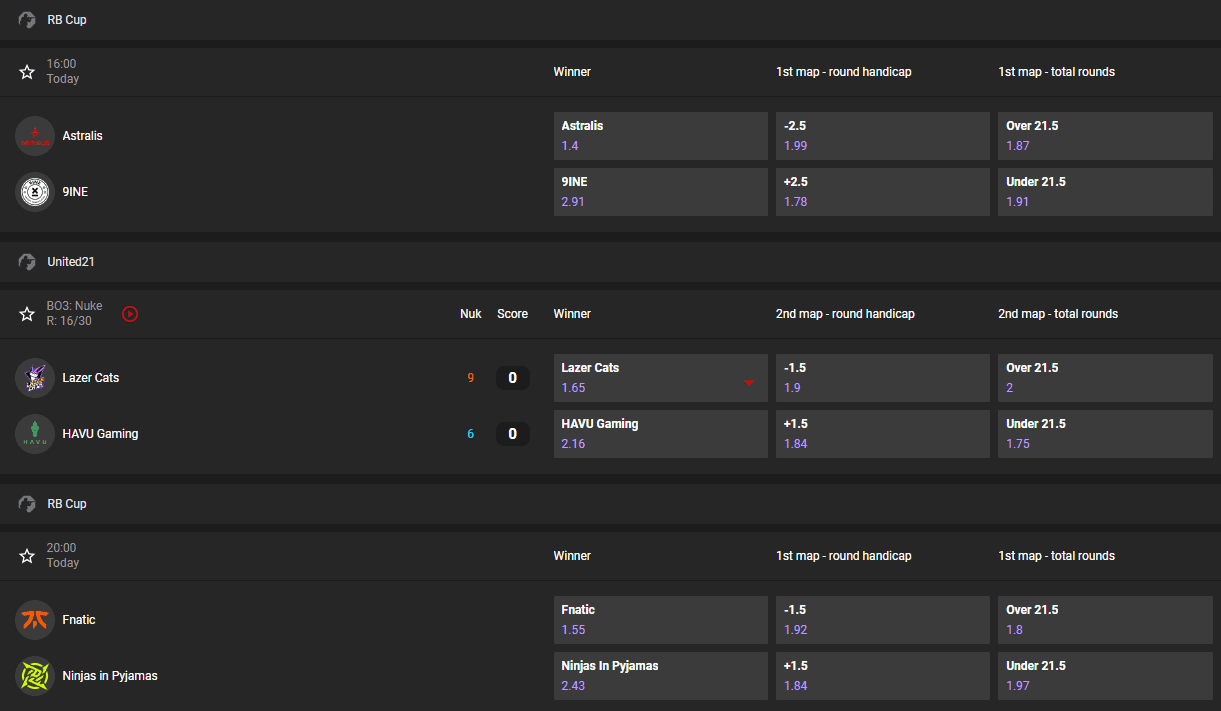The width and height of the screenshot is (1221, 711).
Task: Click '2nd map - total rounds' header
Action: coord(1058,314)
